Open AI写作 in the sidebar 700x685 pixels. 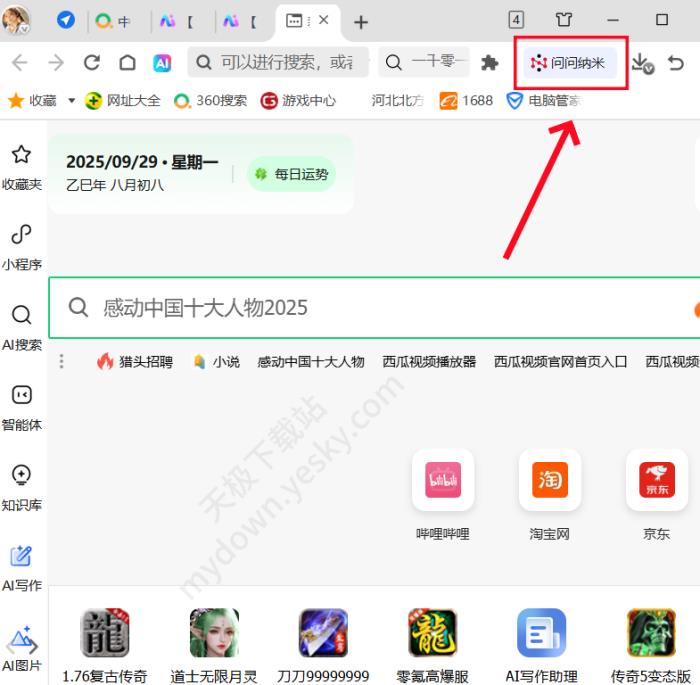(x=21, y=567)
